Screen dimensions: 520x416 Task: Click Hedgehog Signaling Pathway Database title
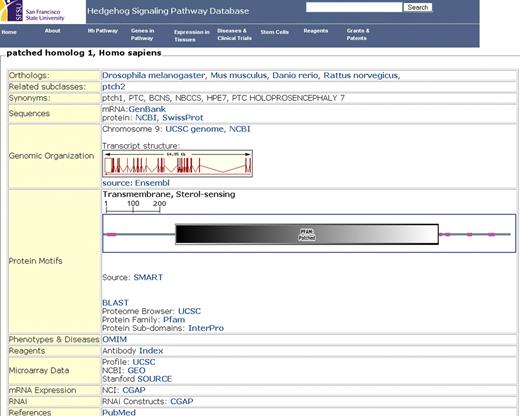[x=168, y=11]
